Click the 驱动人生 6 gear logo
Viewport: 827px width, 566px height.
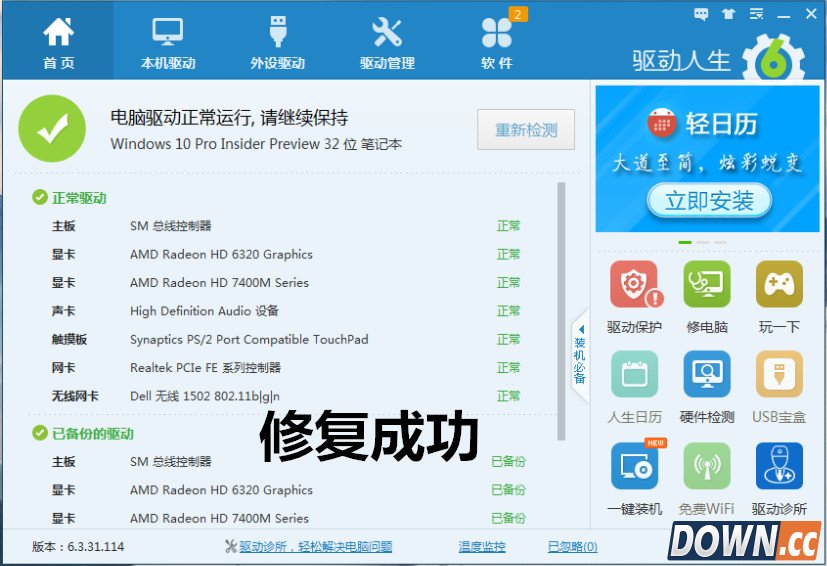point(773,59)
